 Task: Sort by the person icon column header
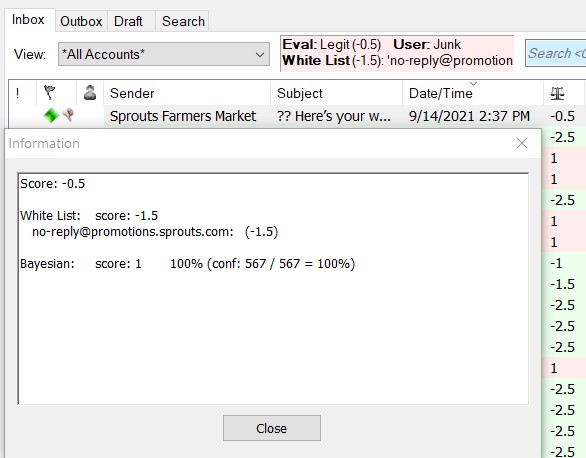pos(90,93)
